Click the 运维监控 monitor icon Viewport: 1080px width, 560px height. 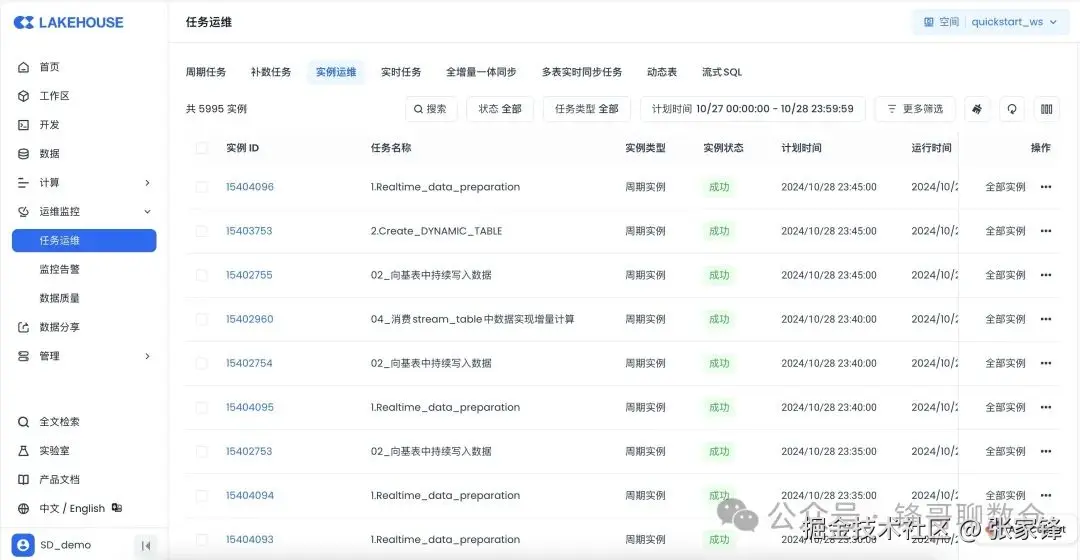(x=23, y=211)
